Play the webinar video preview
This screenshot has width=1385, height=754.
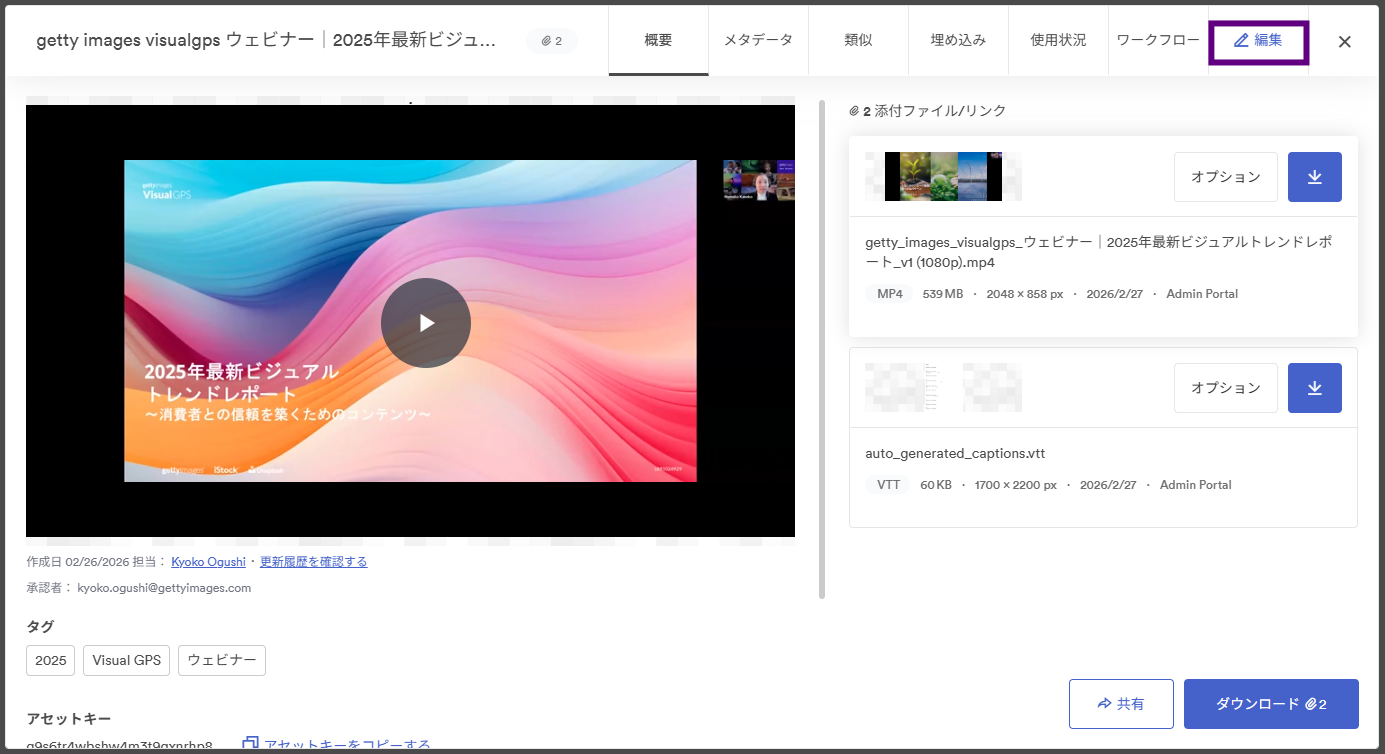coord(426,322)
